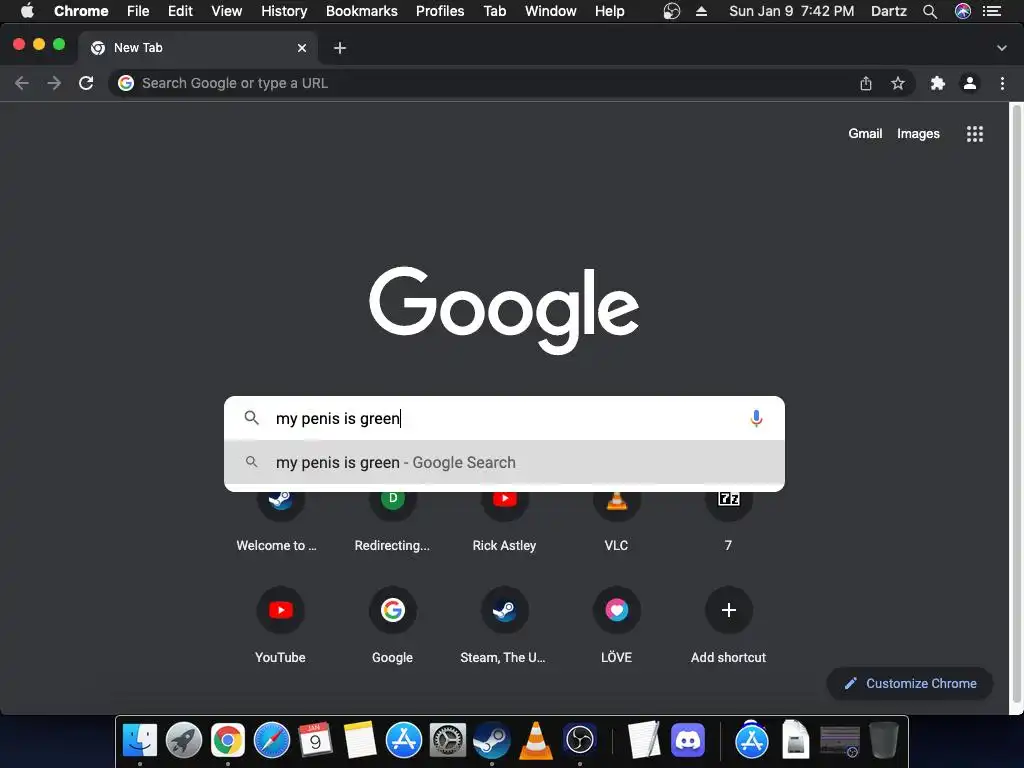Screen dimensions: 1024x768
Task: Click the page vertical scrollbar
Action: point(1016,404)
